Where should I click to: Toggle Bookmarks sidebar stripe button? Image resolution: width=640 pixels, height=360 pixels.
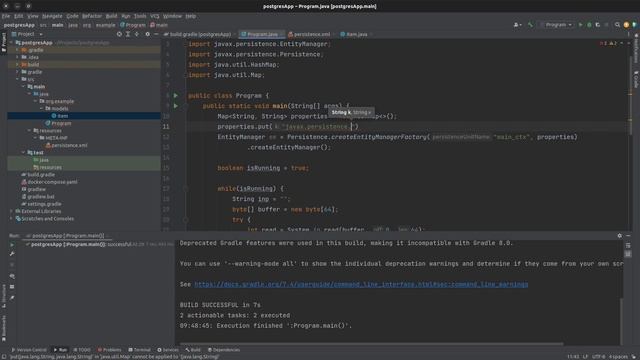[4, 328]
